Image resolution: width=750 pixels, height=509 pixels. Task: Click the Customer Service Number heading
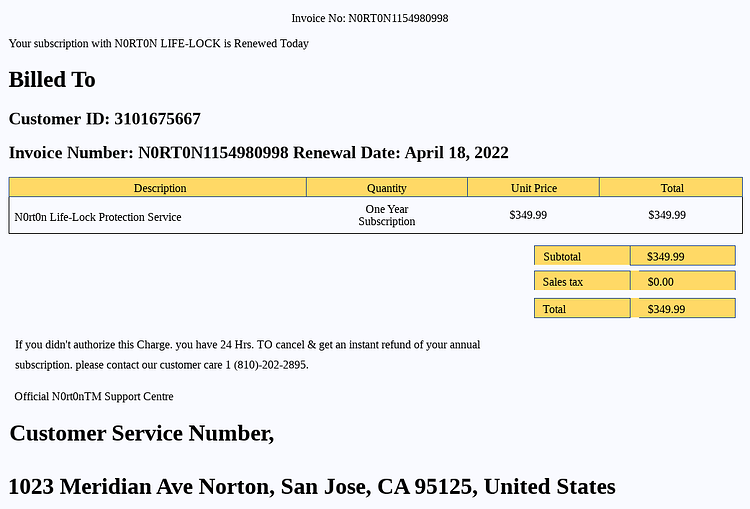click(142, 433)
